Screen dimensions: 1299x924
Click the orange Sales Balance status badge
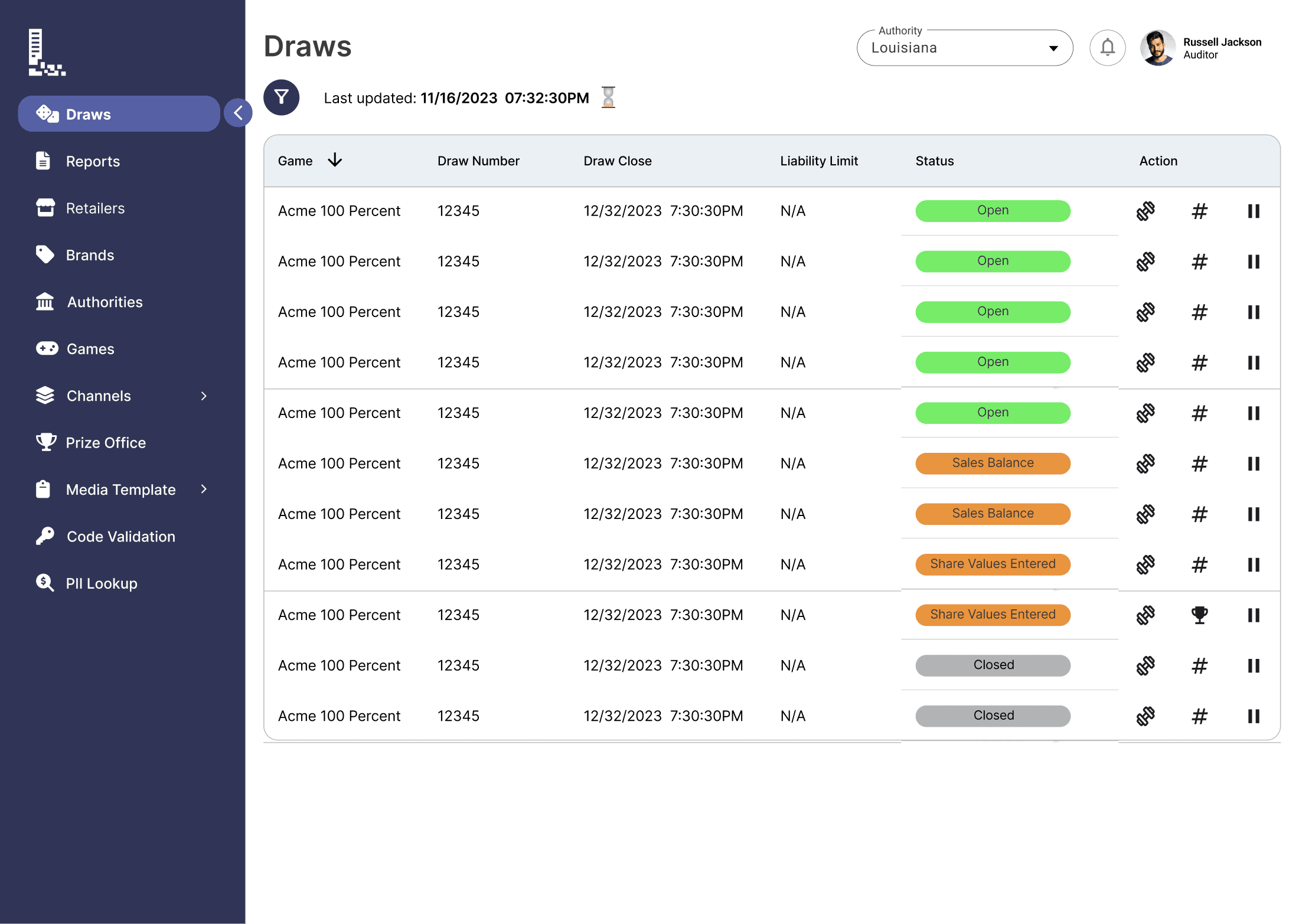tap(993, 463)
